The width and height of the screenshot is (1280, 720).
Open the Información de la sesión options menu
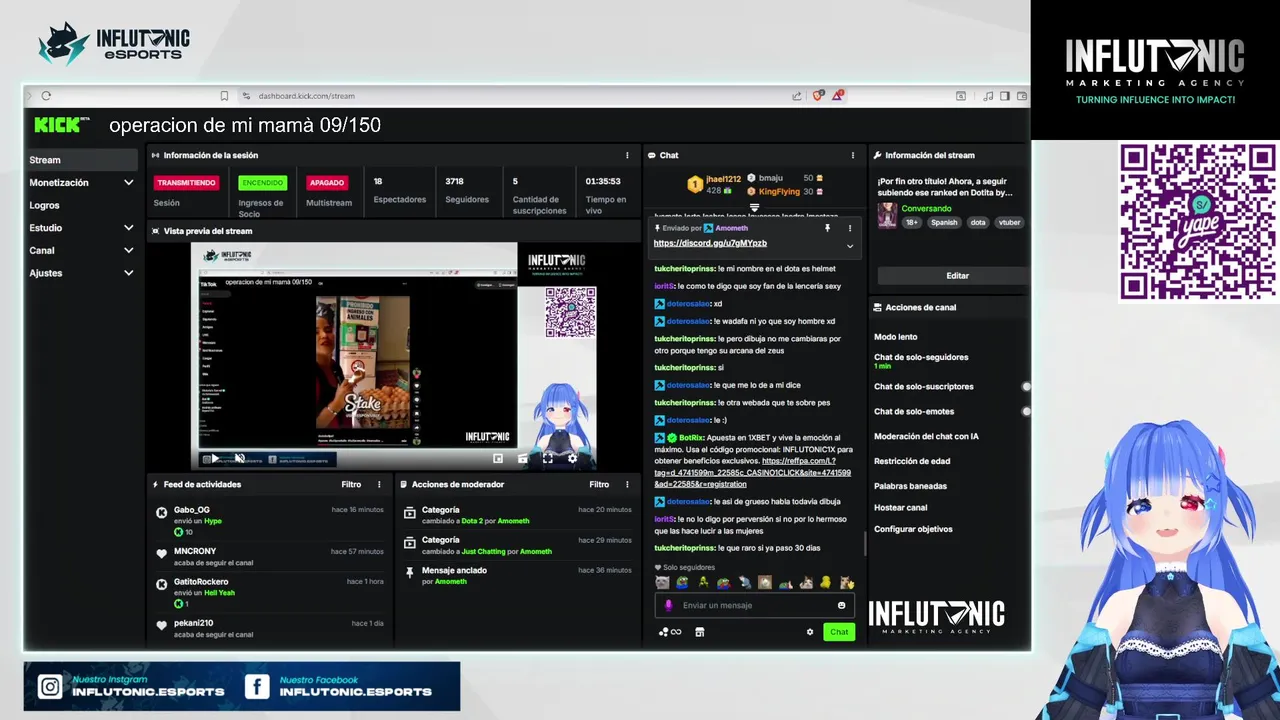pos(627,155)
